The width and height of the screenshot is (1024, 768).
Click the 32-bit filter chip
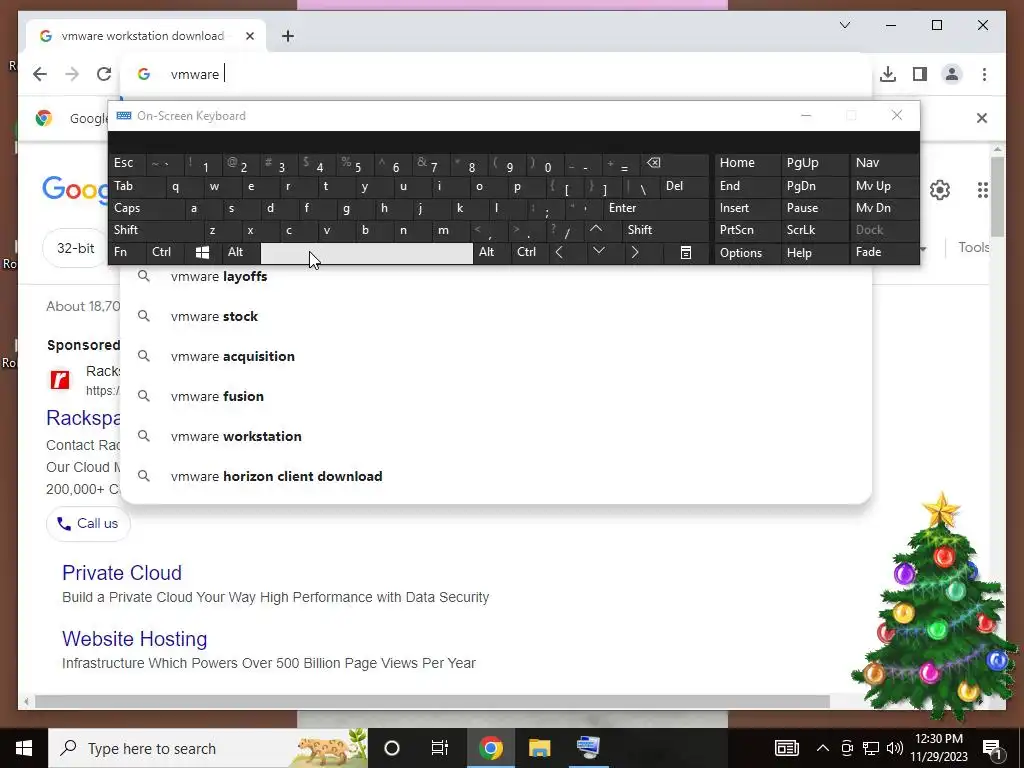tap(75, 248)
